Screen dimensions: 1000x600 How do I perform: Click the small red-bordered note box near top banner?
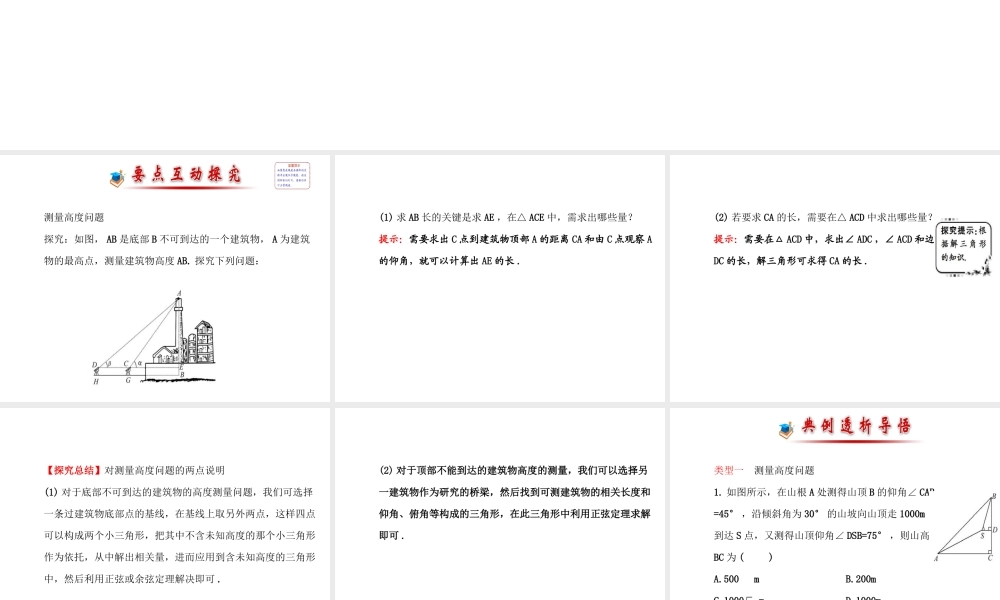[x=292, y=174]
